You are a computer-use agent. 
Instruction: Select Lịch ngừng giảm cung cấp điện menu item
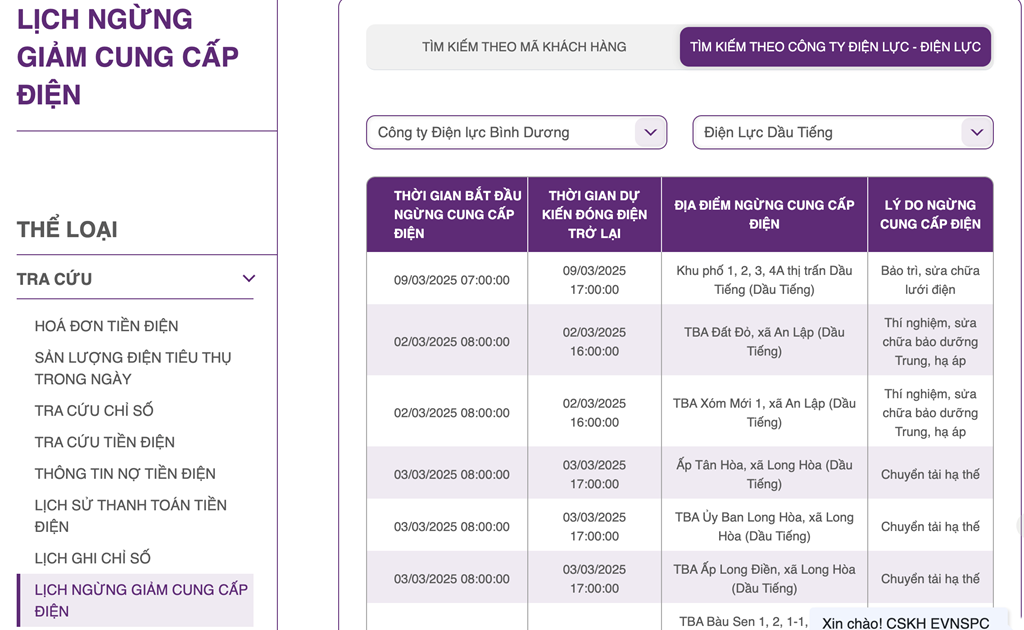click(140, 600)
